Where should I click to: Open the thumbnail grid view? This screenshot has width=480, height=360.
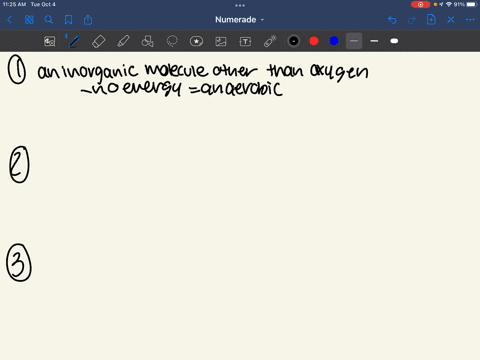(29, 20)
